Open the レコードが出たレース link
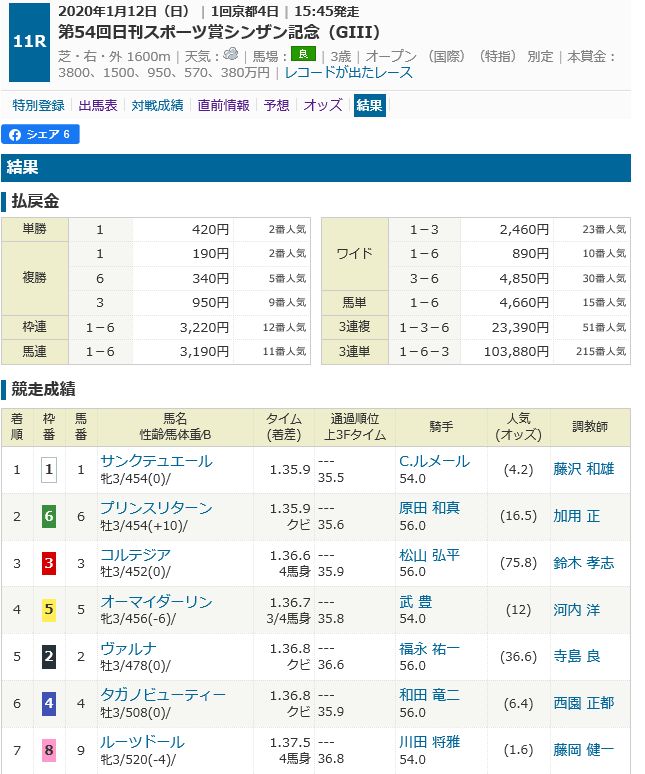Screen dimensions: 645x774 [x=349, y=72]
